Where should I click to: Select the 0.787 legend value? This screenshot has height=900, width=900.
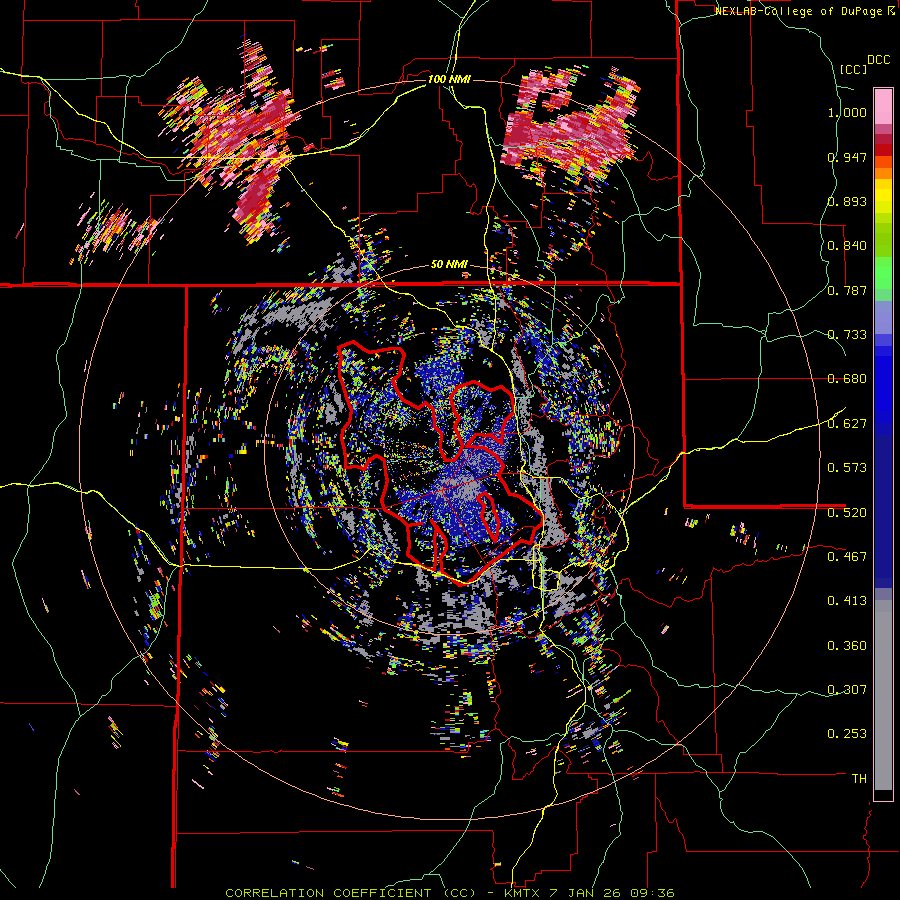[x=847, y=290]
